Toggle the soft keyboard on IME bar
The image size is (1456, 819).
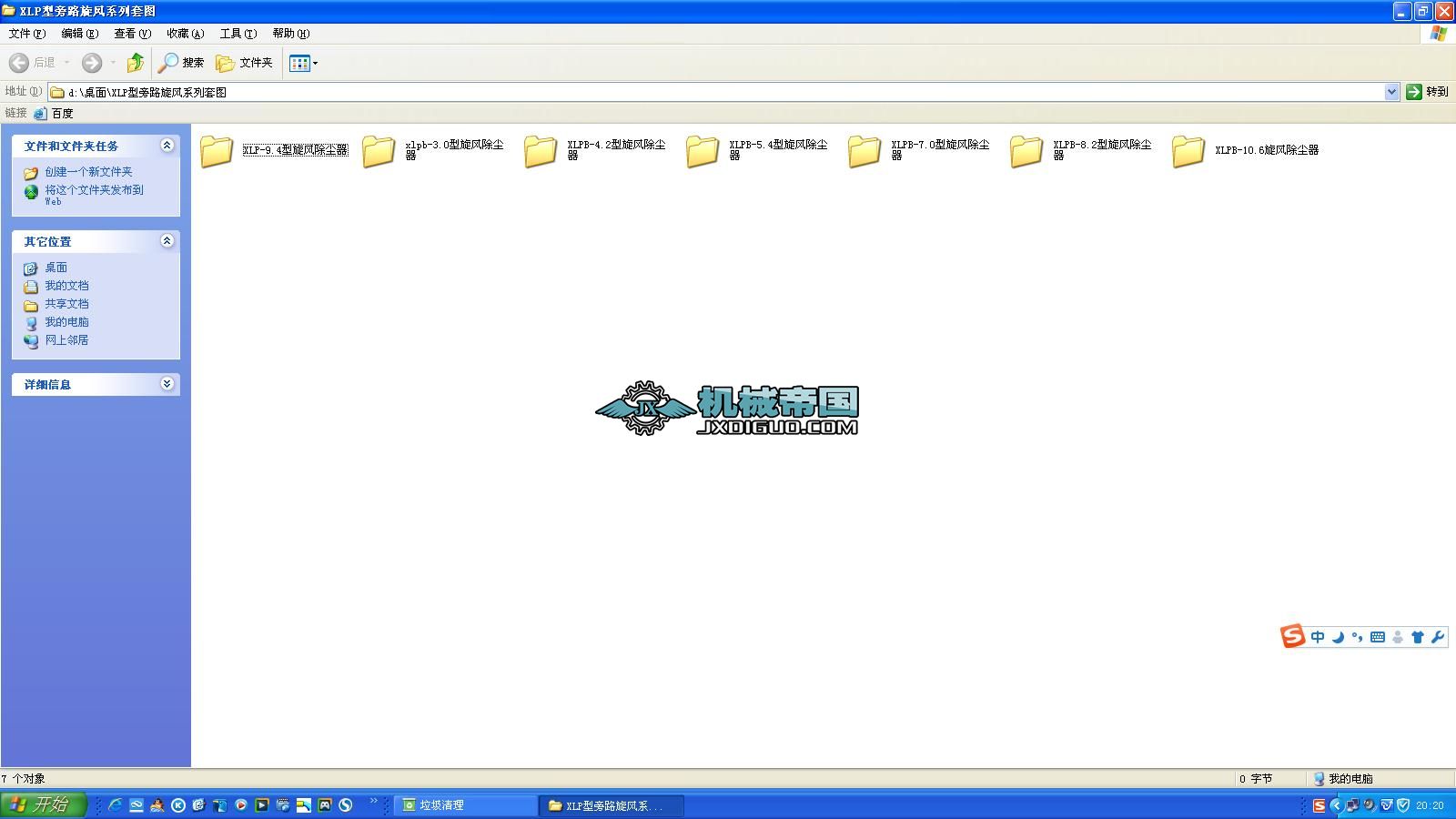coord(1378,637)
